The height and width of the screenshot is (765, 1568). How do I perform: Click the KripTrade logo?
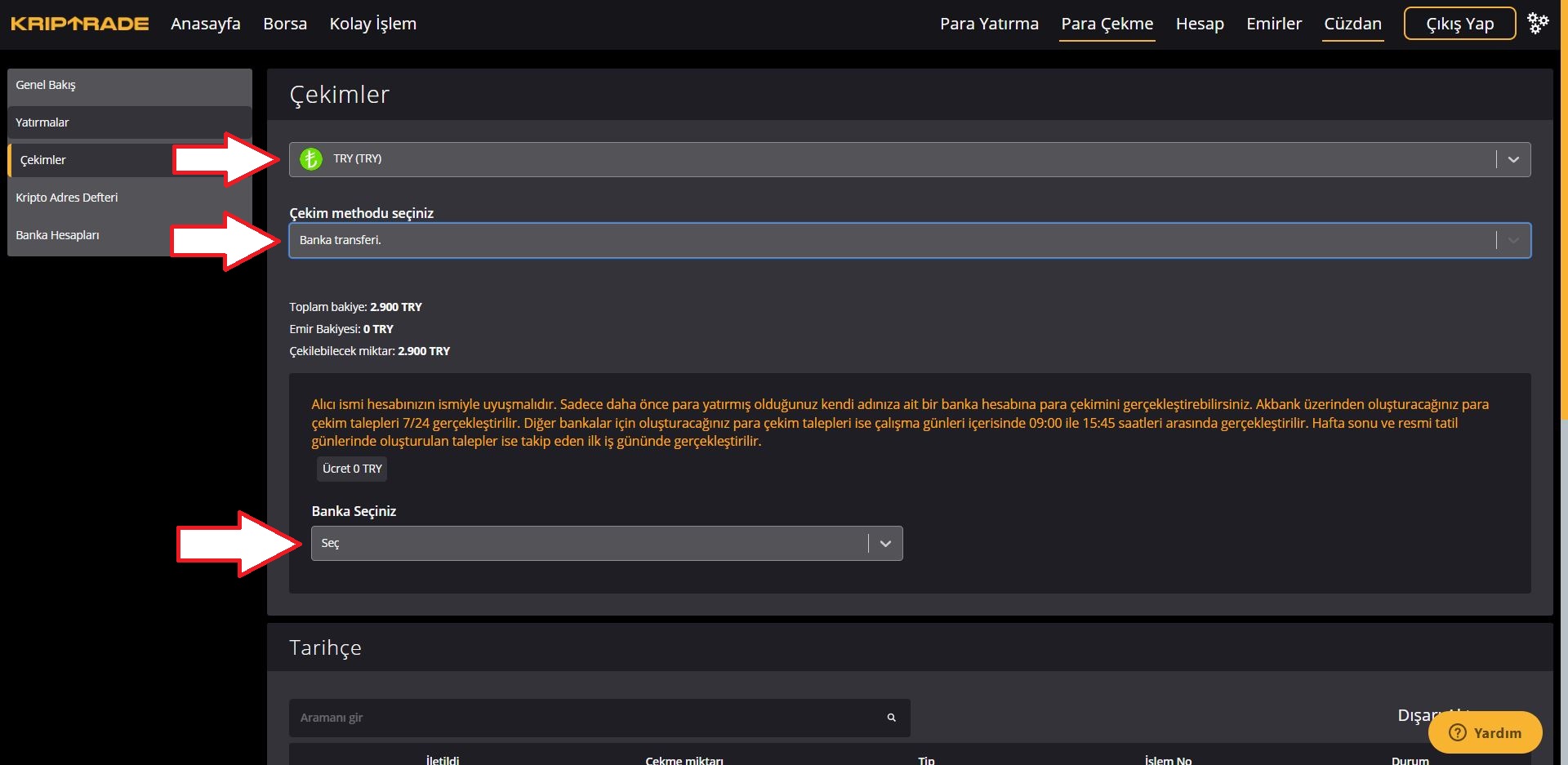click(79, 24)
